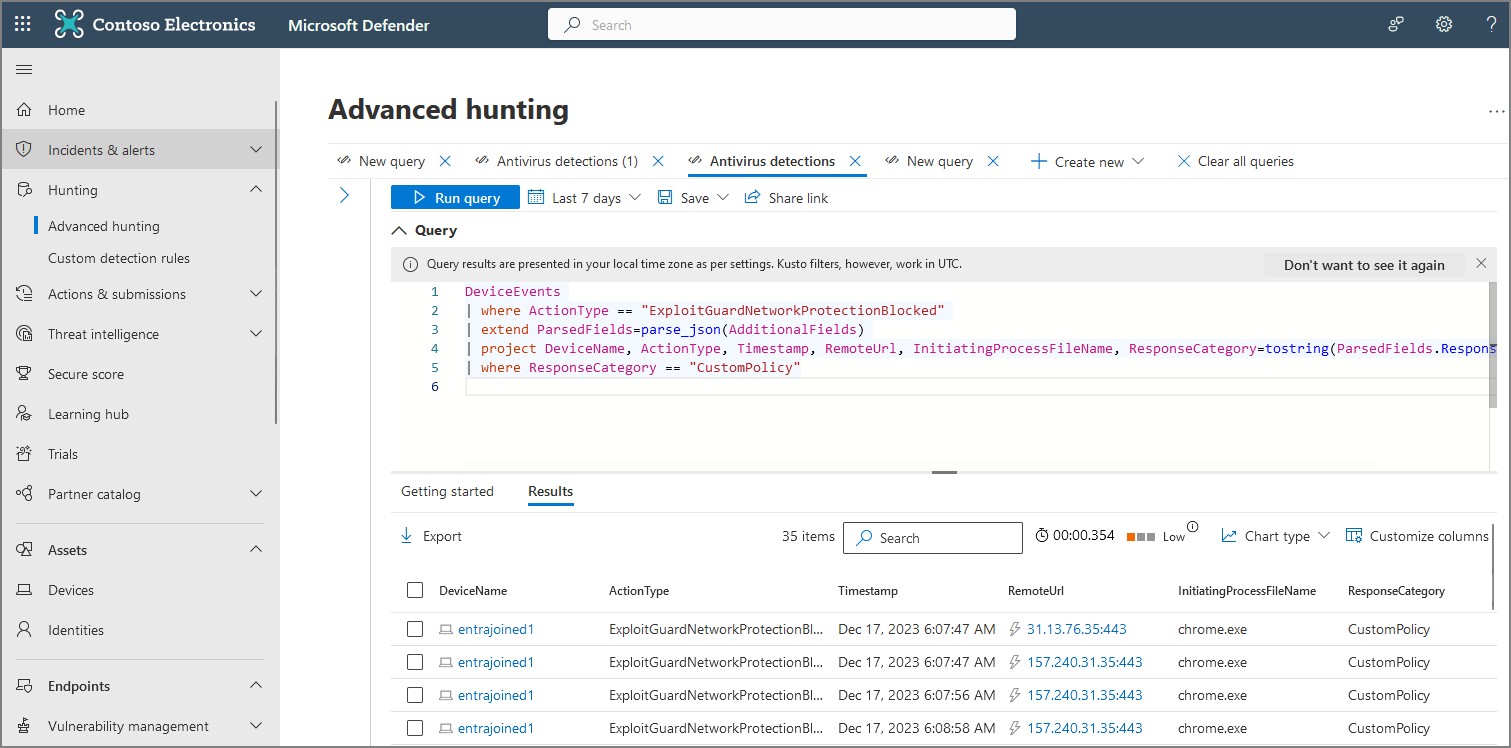Click the info icon next to Low

1192,527
